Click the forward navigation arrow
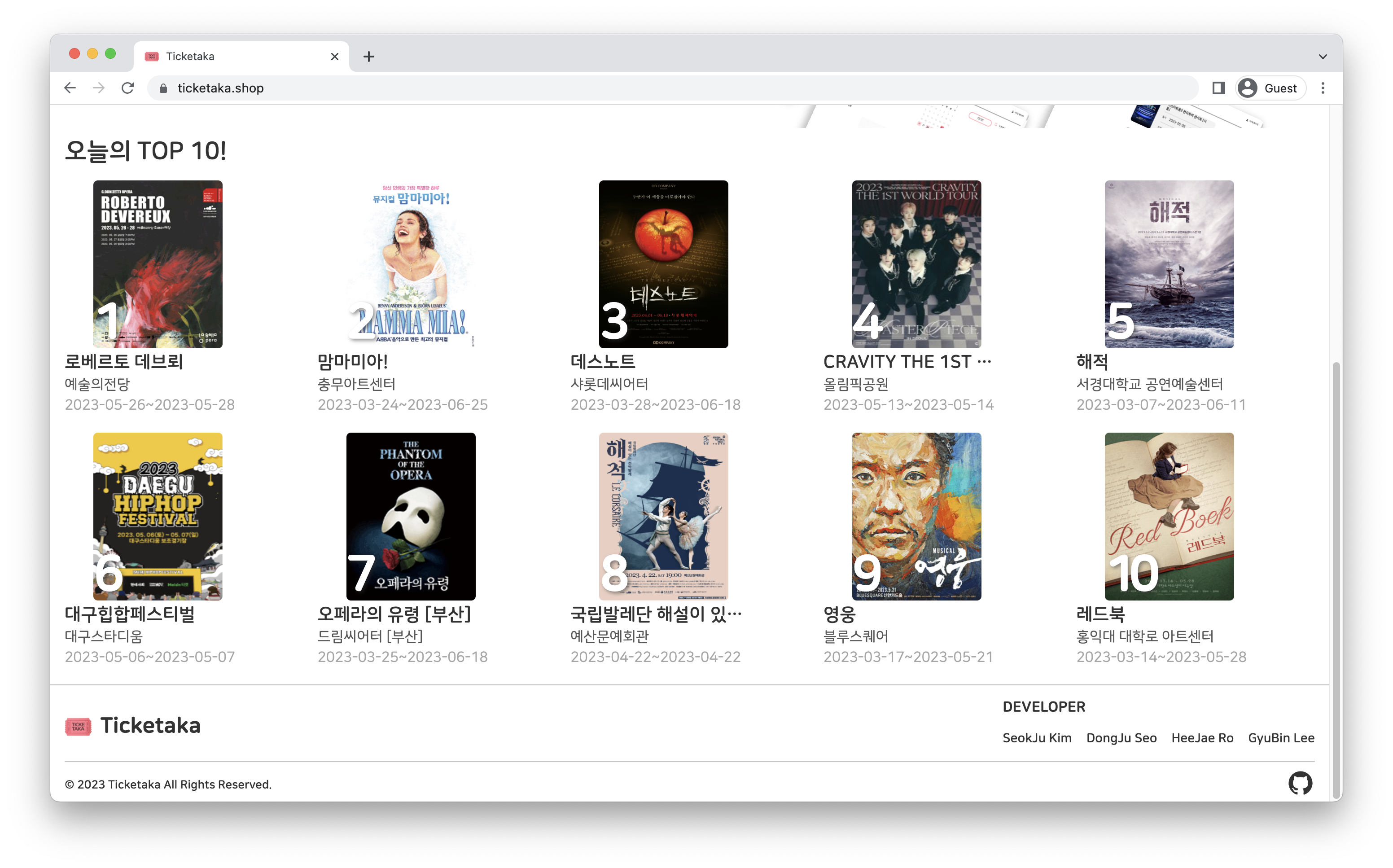The image size is (1393, 868). [x=98, y=88]
